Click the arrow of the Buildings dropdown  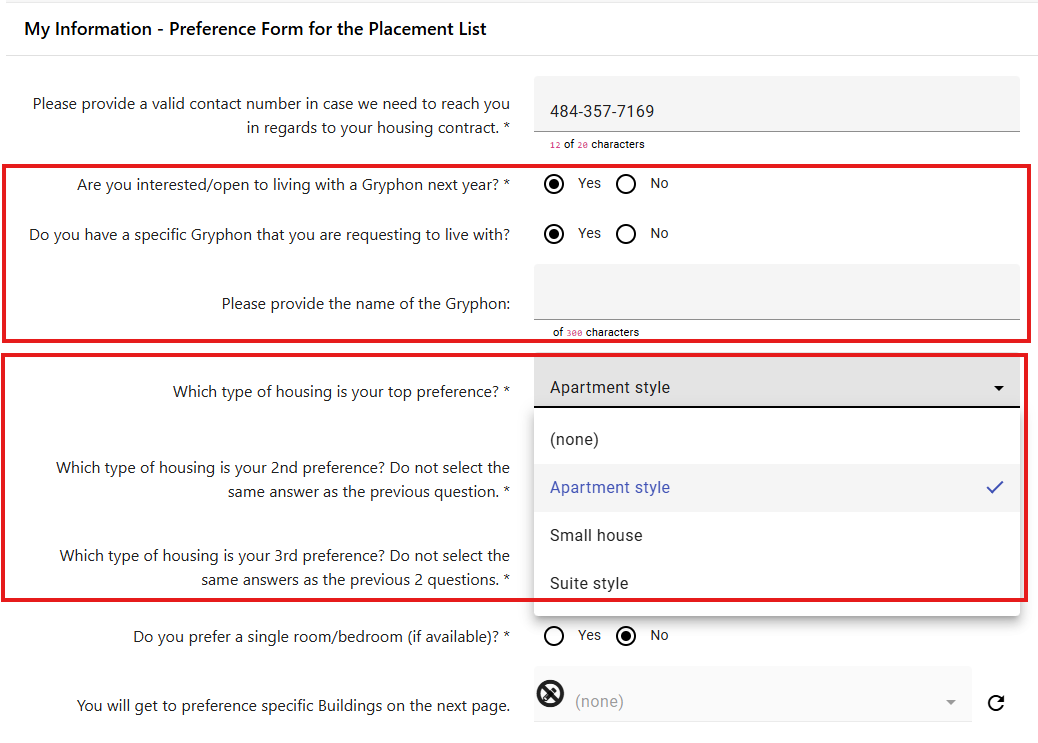coord(951,703)
